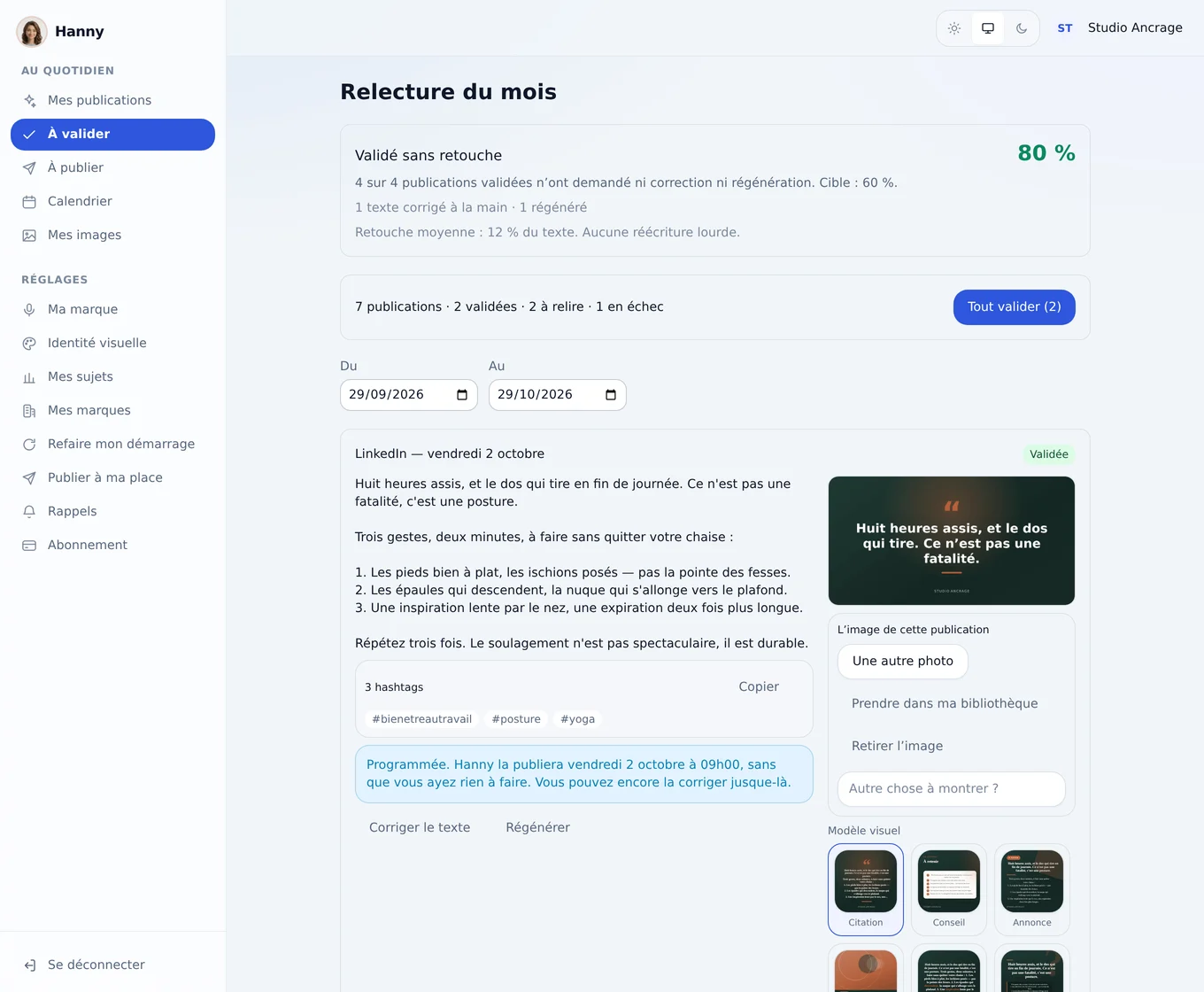The width and height of the screenshot is (1204, 992).
Task: Open date picker for Au field
Action: pyautogui.click(x=611, y=395)
